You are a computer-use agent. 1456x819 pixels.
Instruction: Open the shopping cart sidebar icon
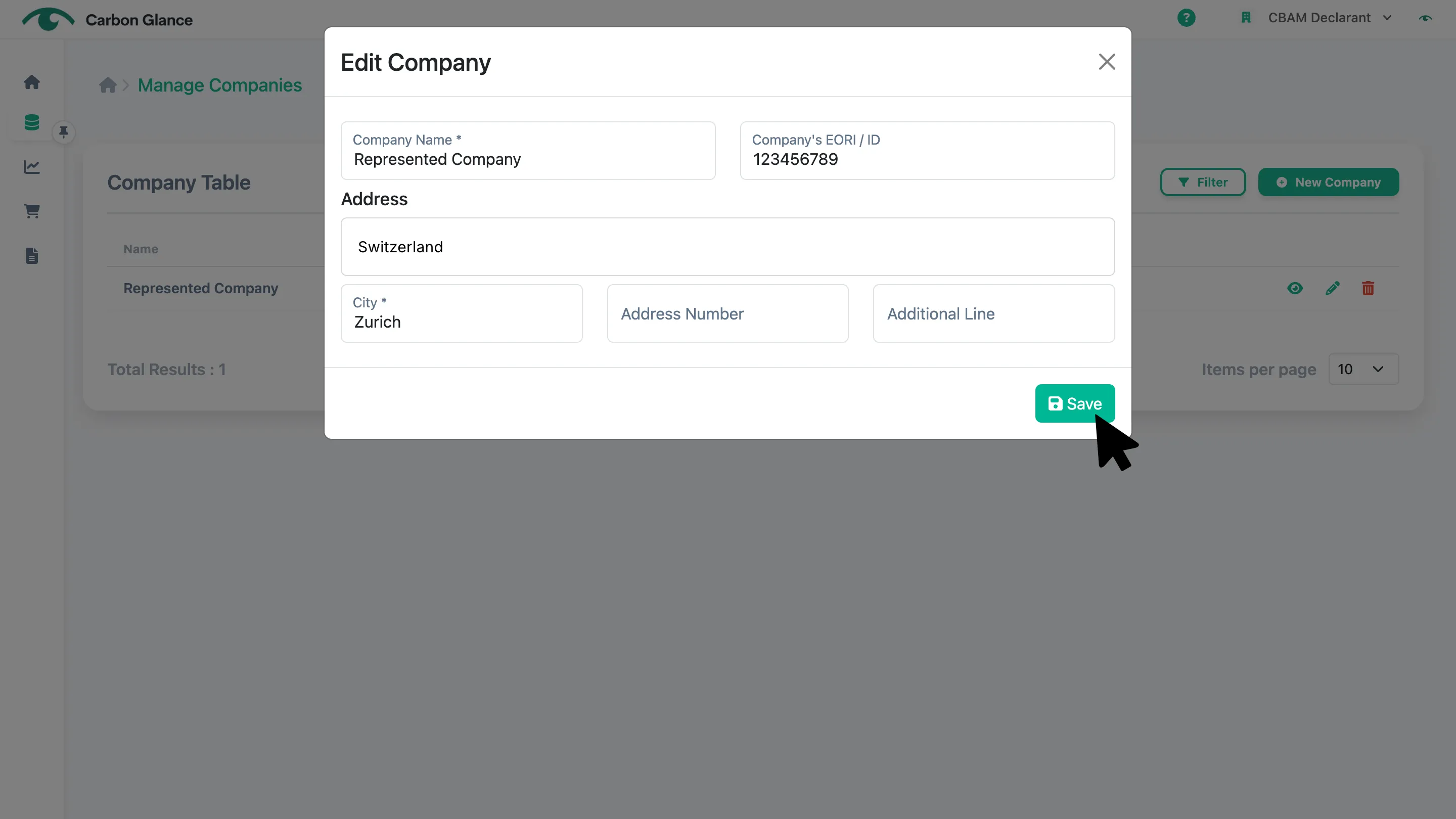coord(32,211)
